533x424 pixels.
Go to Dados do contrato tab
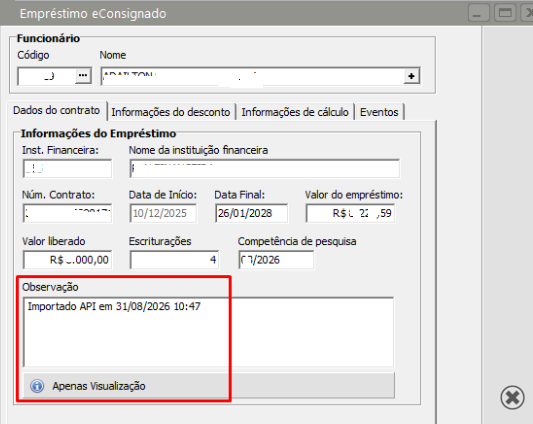pyautogui.click(x=56, y=110)
